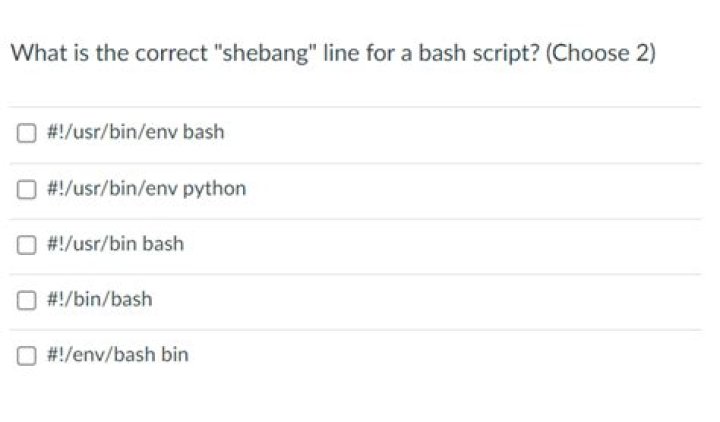Check the '#!/usr/bin/env bash' checkbox
This screenshot has height=422, width=720.
[x=24, y=132]
